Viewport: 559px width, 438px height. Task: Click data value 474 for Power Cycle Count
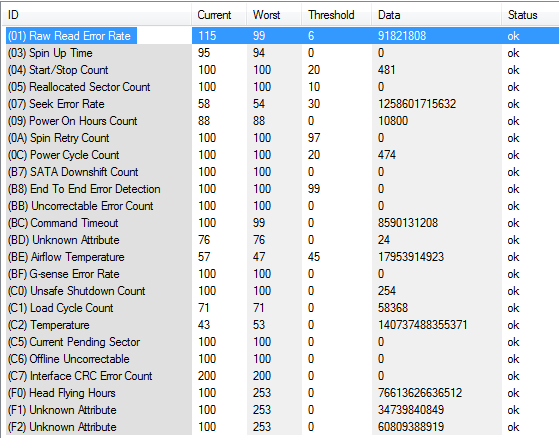point(386,155)
